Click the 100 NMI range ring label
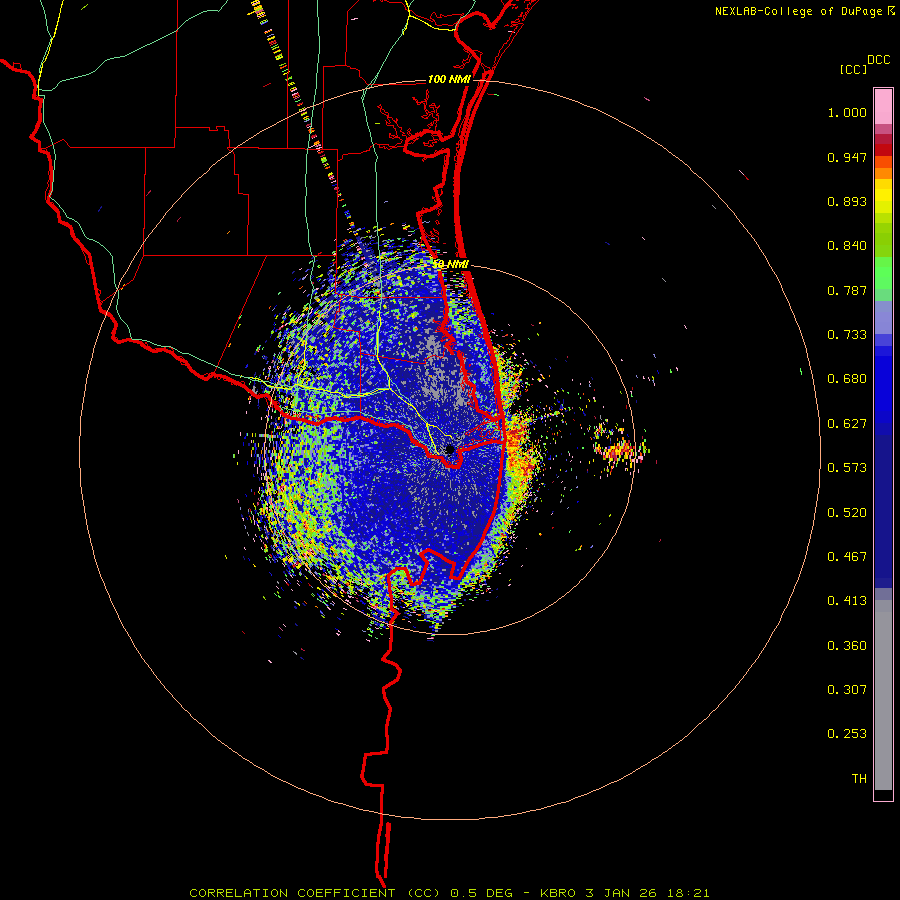The width and height of the screenshot is (900, 900). point(449,79)
